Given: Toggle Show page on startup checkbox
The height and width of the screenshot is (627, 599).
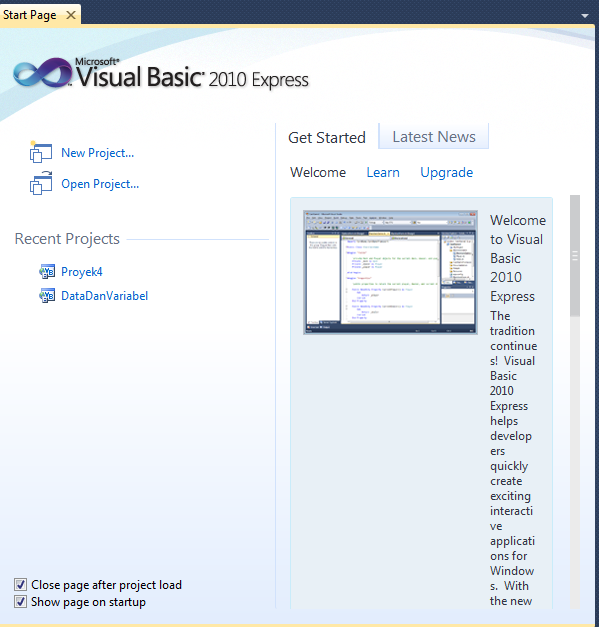Looking at the screenshot, I should pyautogui.click(x=20, y=601).
